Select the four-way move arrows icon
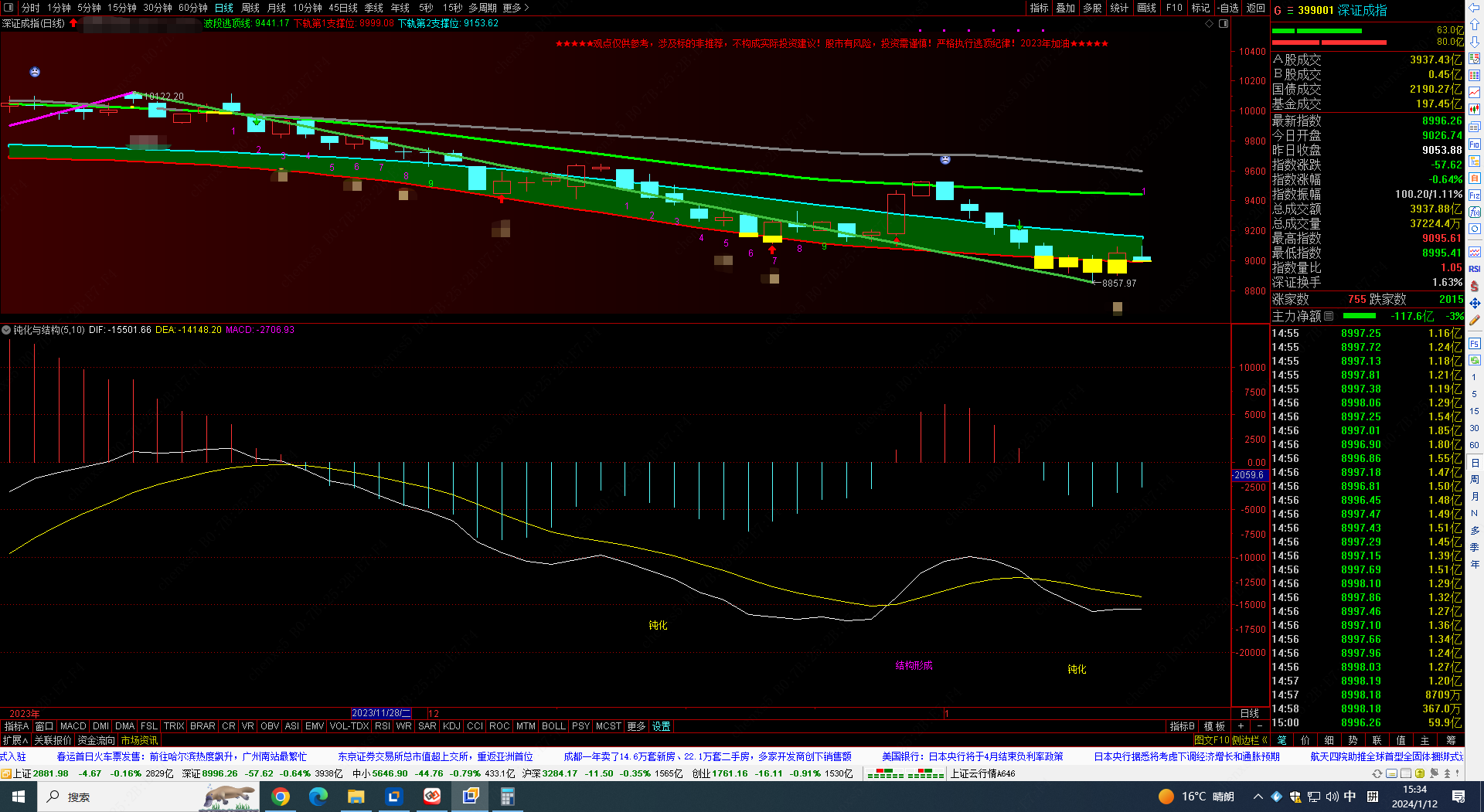The image size is (1484, 812). click(1475, 303)
